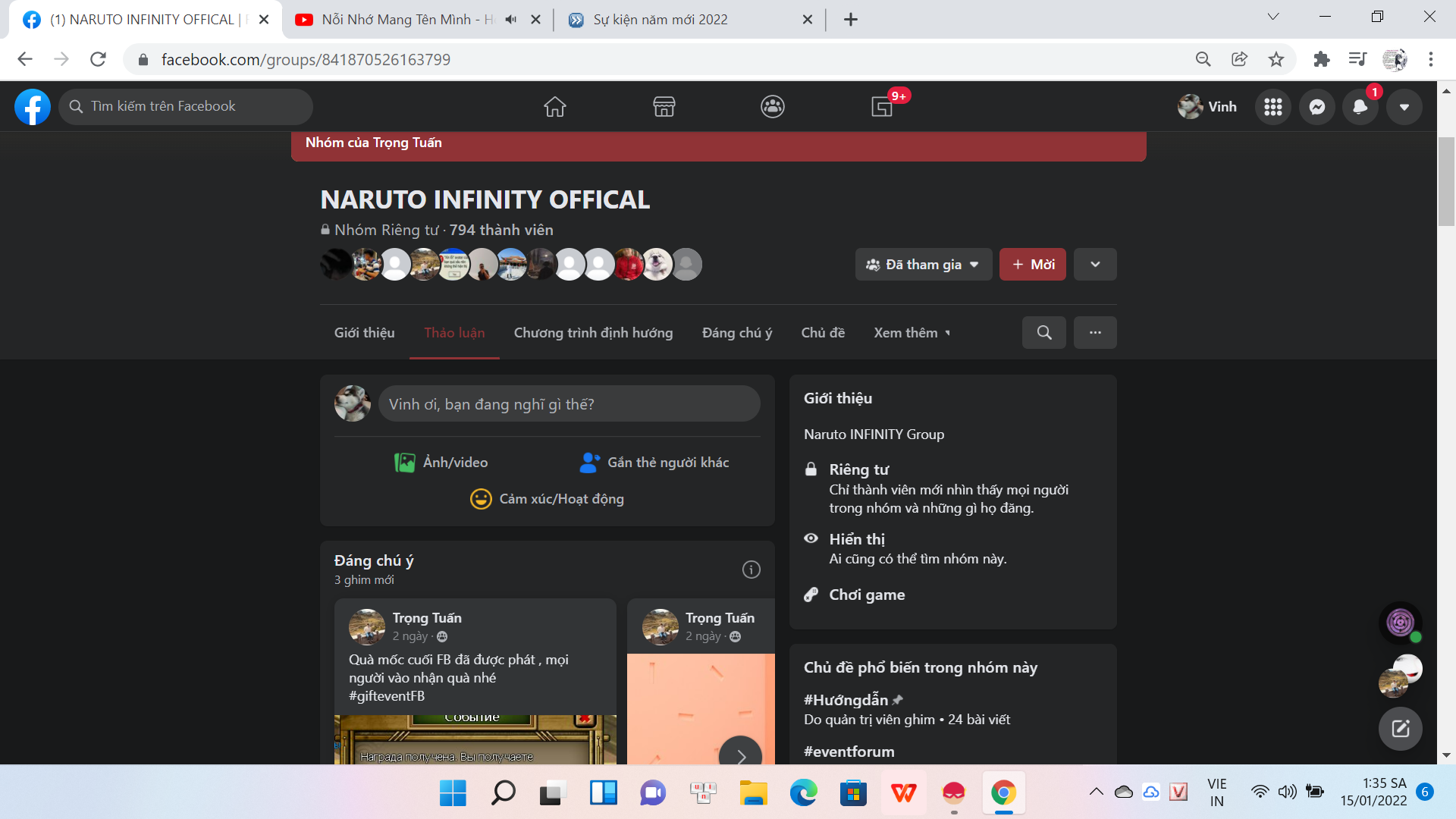Open the Facebook menu grid icon
Viewport: 1456px width, 819px height.
click(x=1273, y=107)
